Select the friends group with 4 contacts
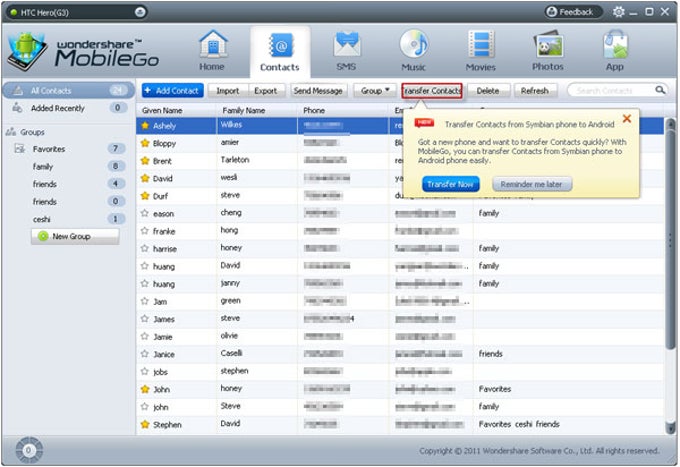 pos(69,184)
